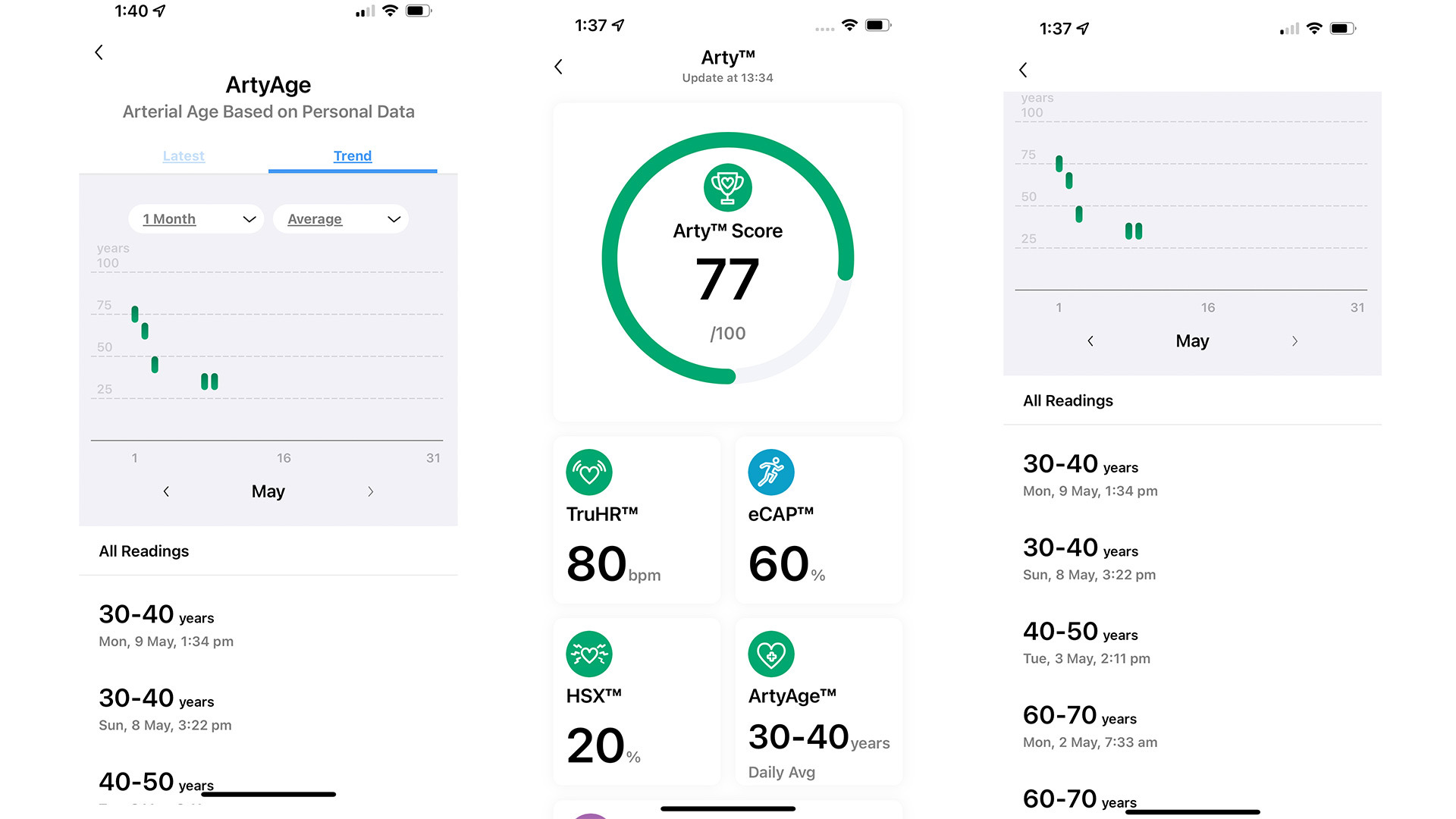Click the Arty™ Score trophy icon
This screenshot has height=819, width=1456.
[728, 185]
